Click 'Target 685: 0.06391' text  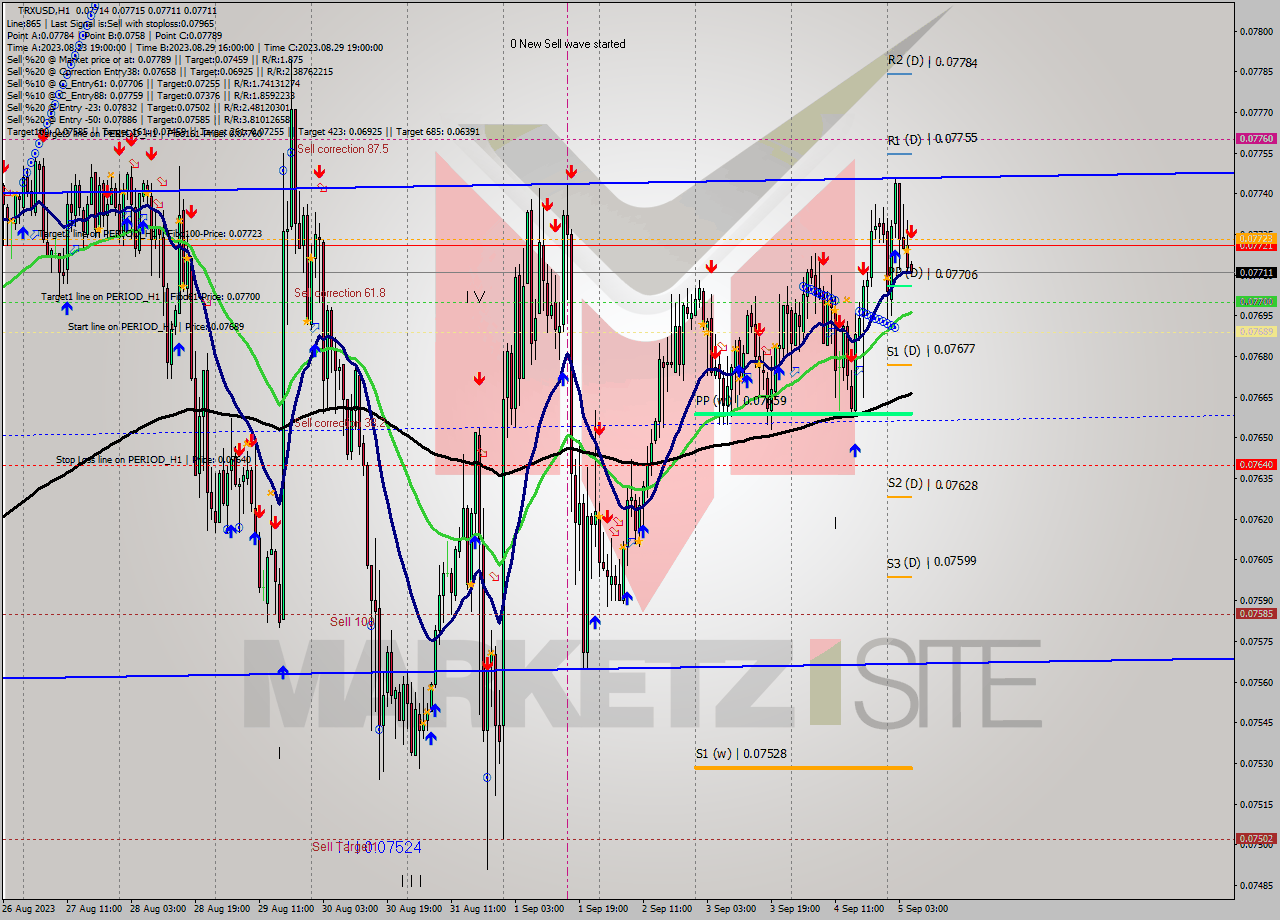(x=438, y=131)
